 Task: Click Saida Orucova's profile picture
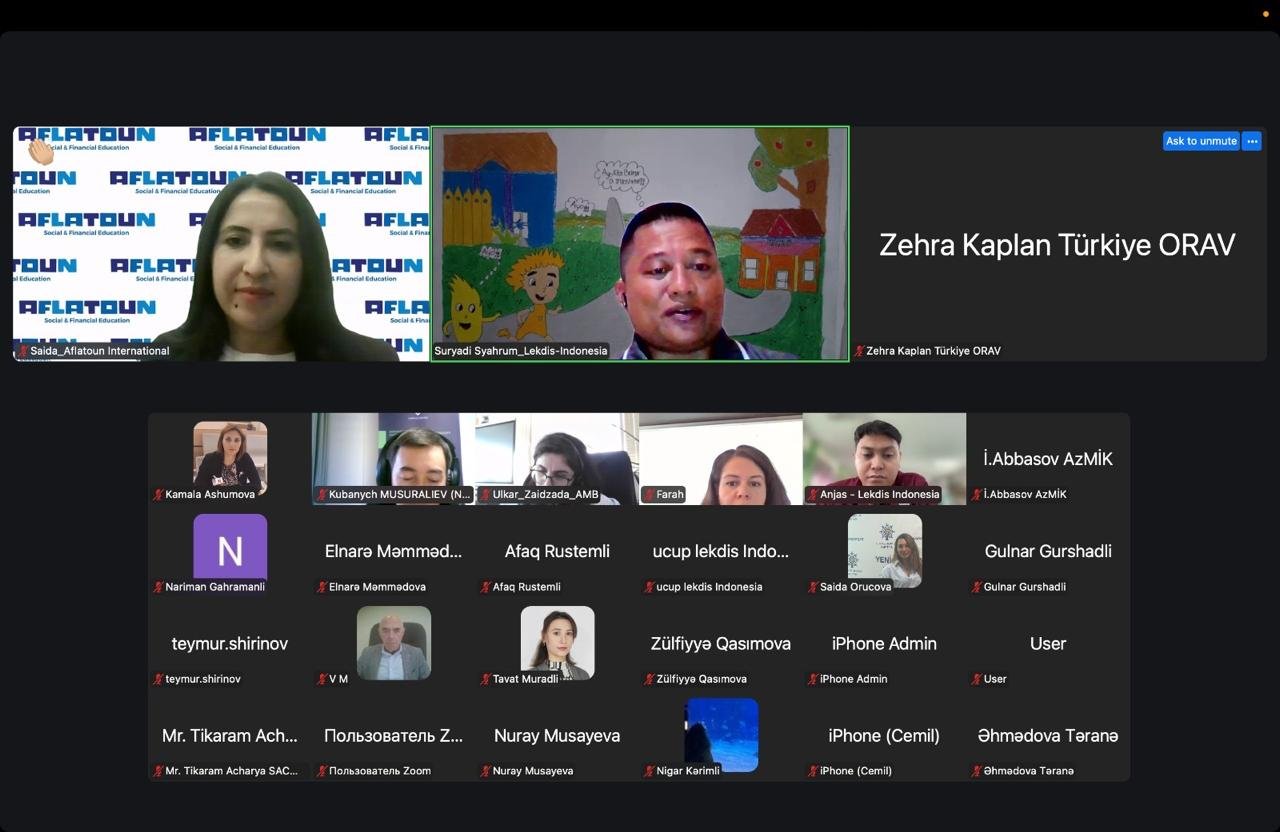pyautogui.click(x=884, y=550)
